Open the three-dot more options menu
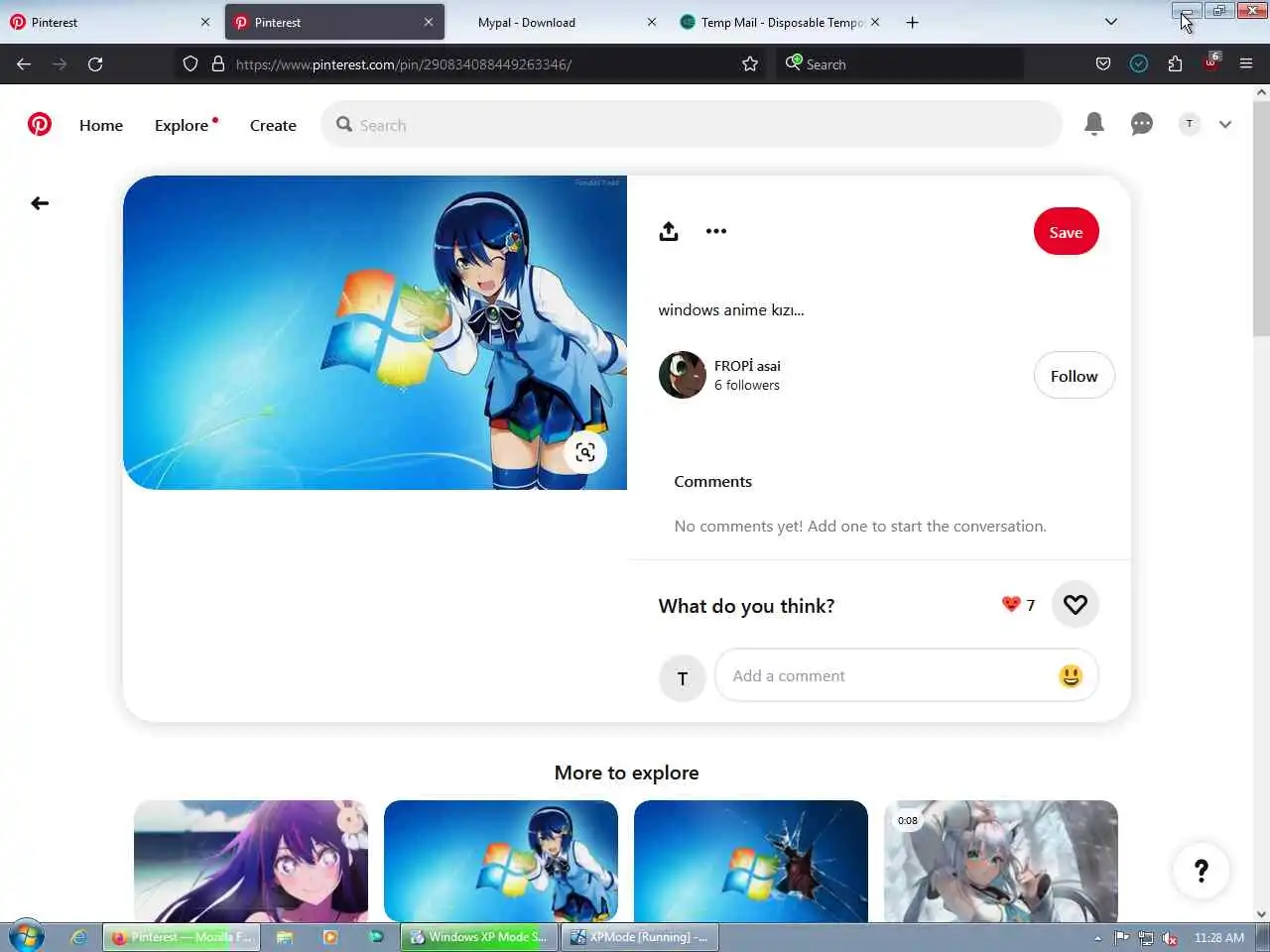Image resolution: width=1270 pixels, height=952 pixels. point(716,231)
